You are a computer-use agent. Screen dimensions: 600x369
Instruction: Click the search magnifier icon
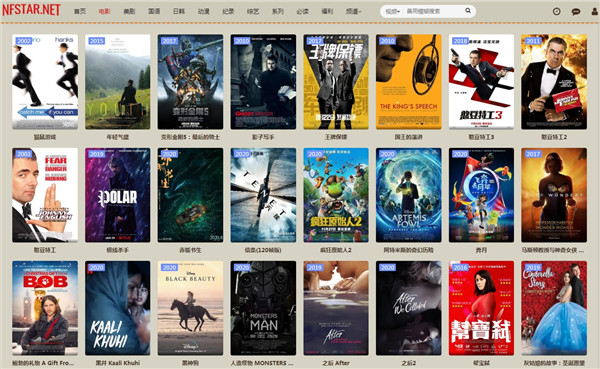(x=468, y=11)
